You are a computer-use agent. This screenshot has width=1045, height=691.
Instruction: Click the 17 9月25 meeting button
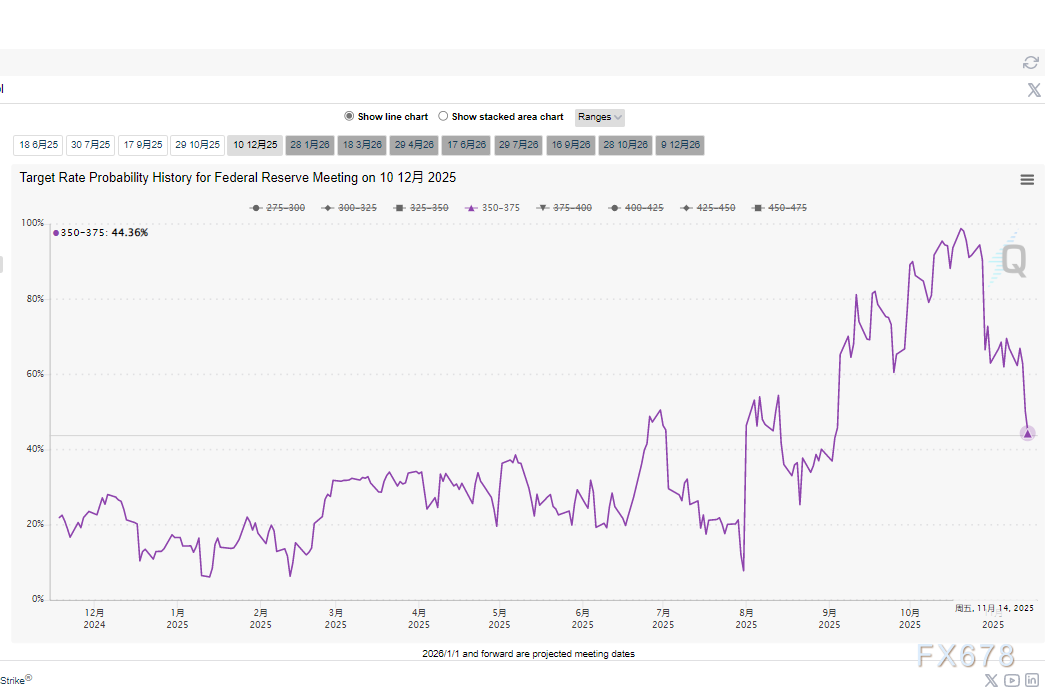coord(143,145)
